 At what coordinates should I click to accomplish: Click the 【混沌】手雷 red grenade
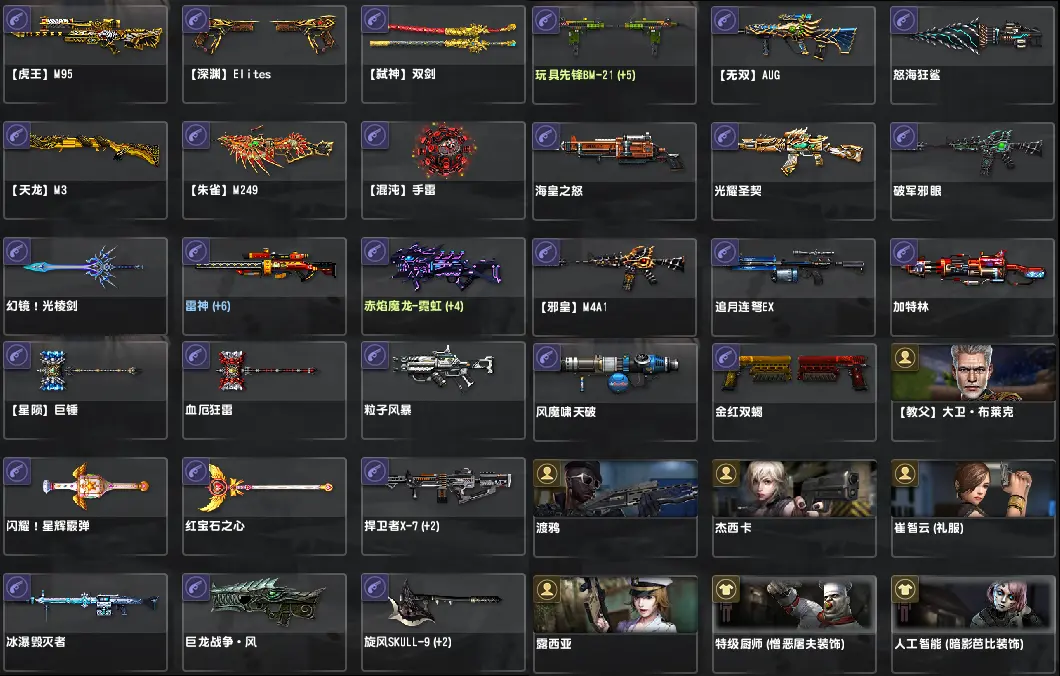pos(443,170)
